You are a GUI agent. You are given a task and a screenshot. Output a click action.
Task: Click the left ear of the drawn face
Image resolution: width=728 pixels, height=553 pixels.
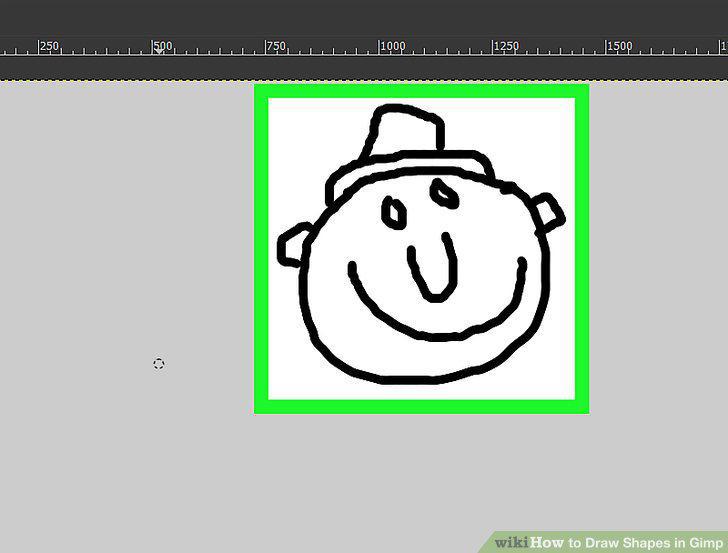coord(294,245)
